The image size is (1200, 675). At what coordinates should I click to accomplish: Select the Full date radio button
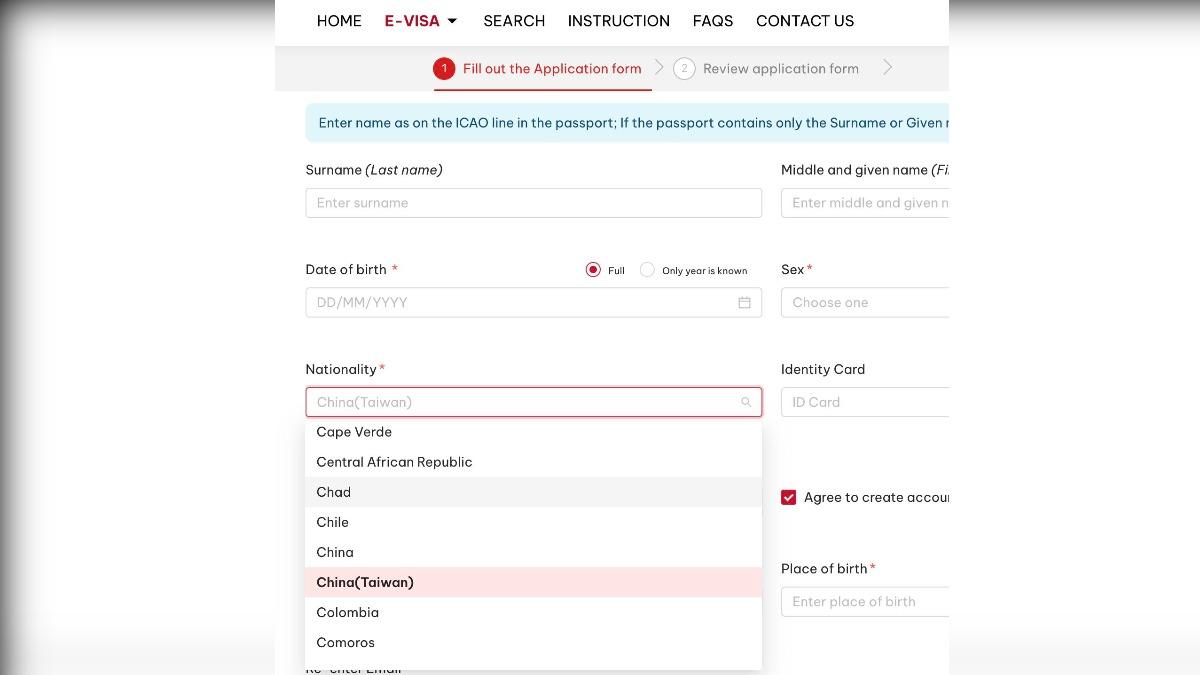pos(593,270)
